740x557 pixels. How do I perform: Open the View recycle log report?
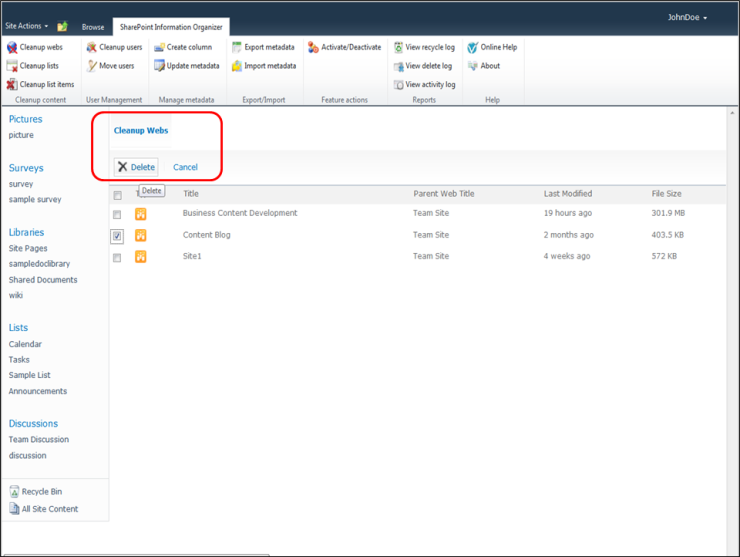pos(424,47)
